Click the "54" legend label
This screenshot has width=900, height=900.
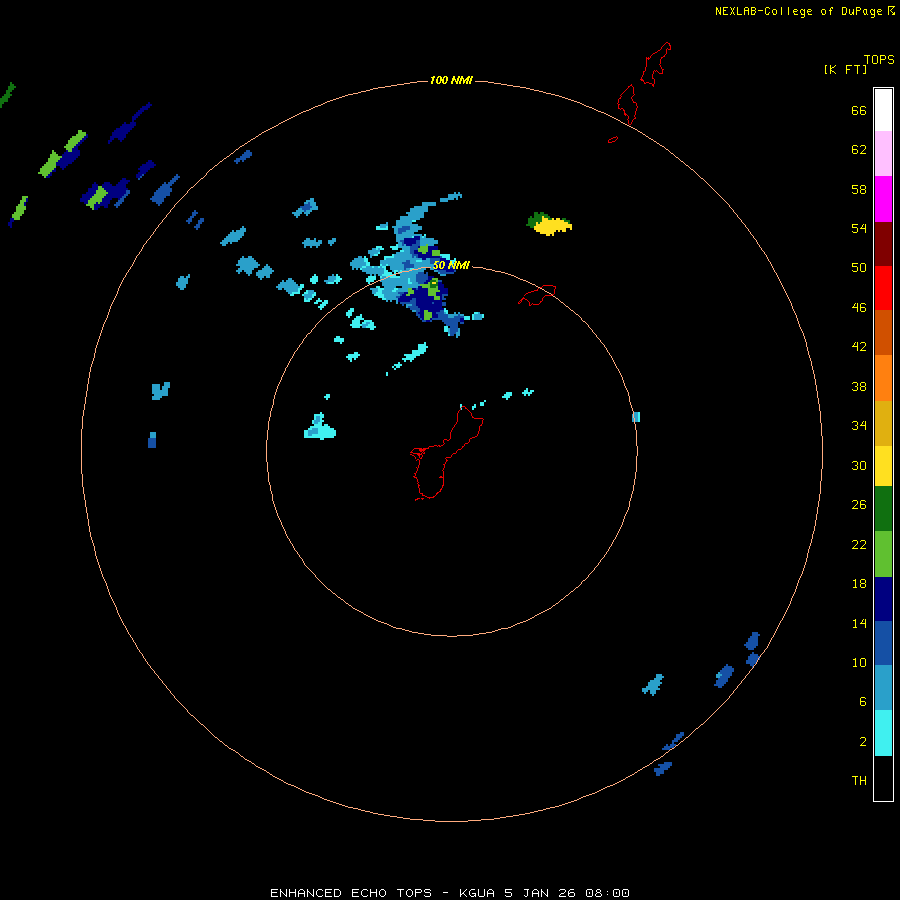pos(859,228)
